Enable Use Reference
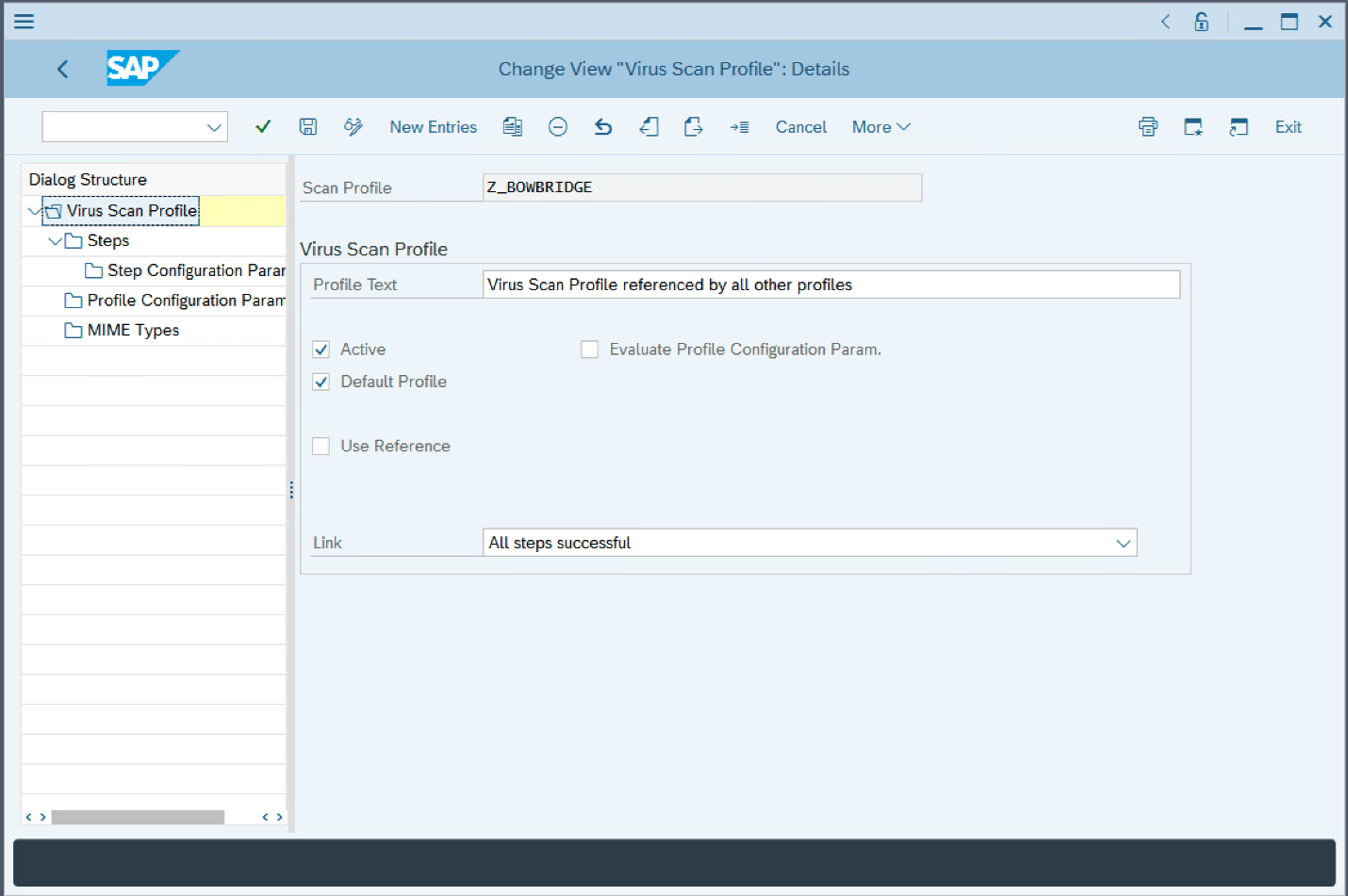 [321, 446]
